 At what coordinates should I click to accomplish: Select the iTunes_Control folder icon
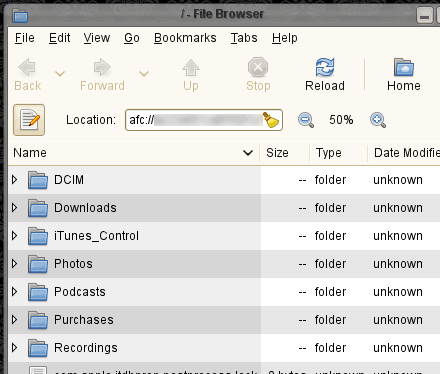pyautogui.click(x=38, y=236)
